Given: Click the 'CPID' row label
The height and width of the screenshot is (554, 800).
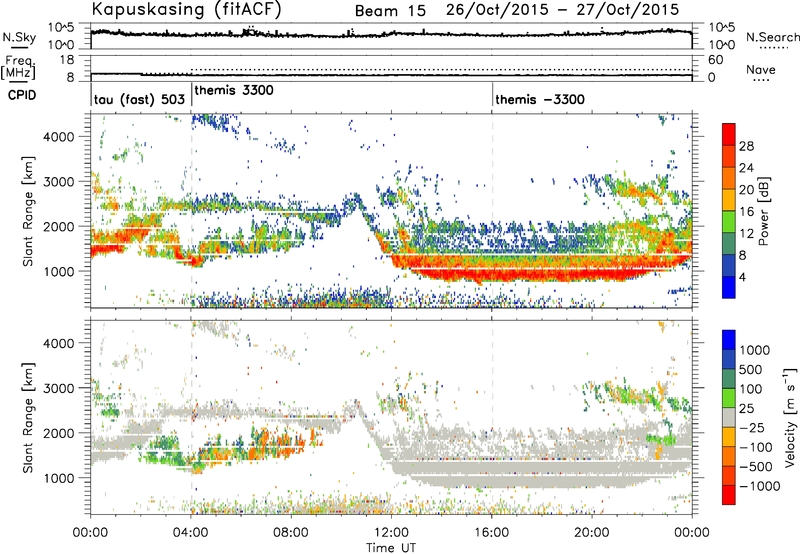Looking at the screenshot, I should point(22,95).
